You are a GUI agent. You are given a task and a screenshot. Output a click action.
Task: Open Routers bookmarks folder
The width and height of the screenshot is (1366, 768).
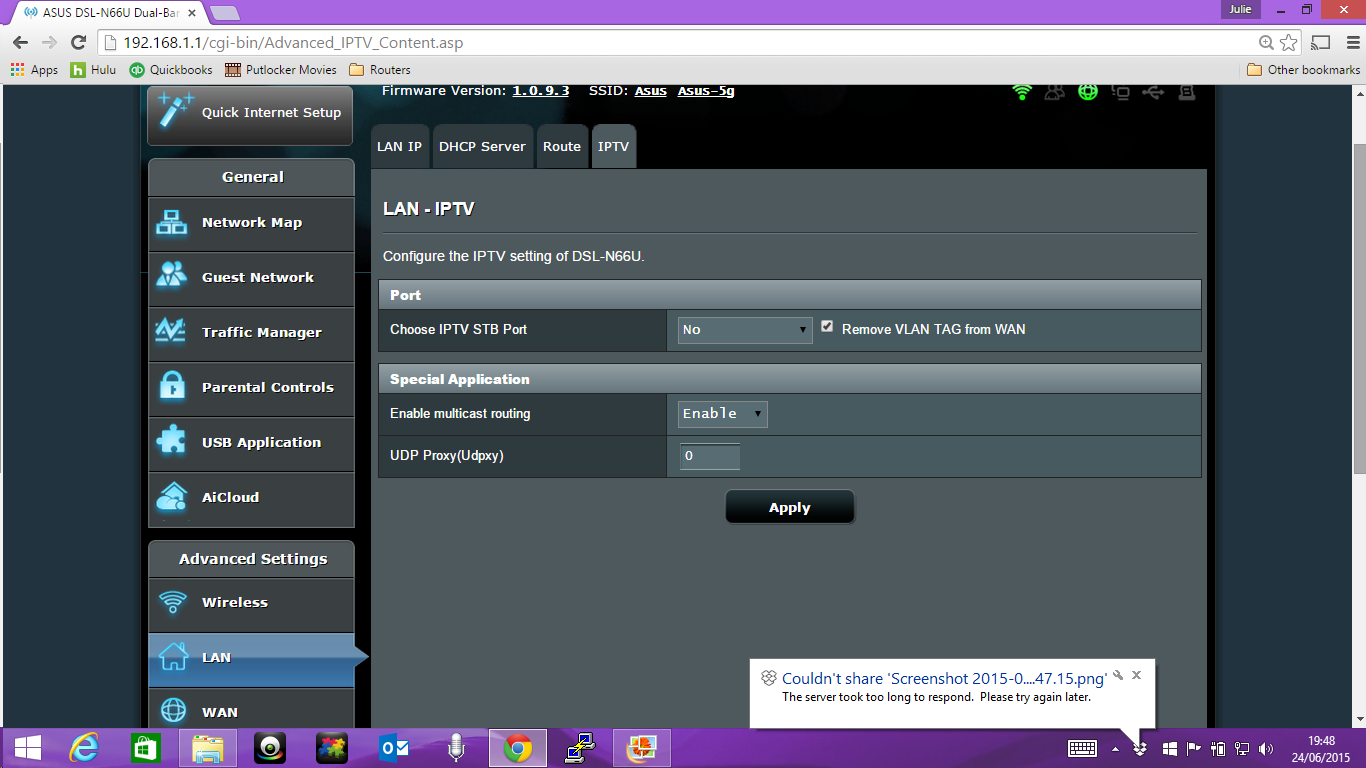point(379,70)
